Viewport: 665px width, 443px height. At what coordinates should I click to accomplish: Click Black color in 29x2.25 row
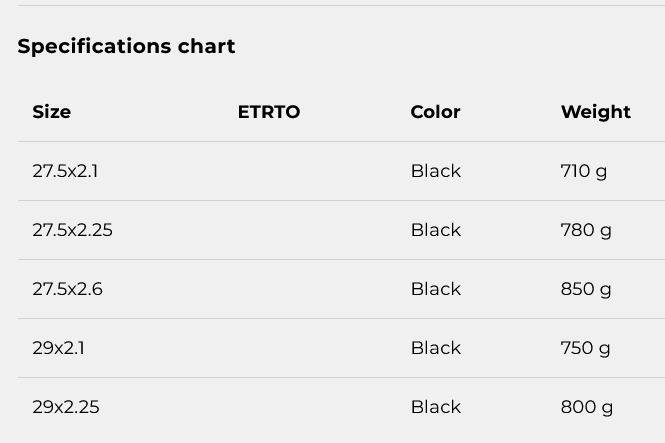click(x=436, y=407)
